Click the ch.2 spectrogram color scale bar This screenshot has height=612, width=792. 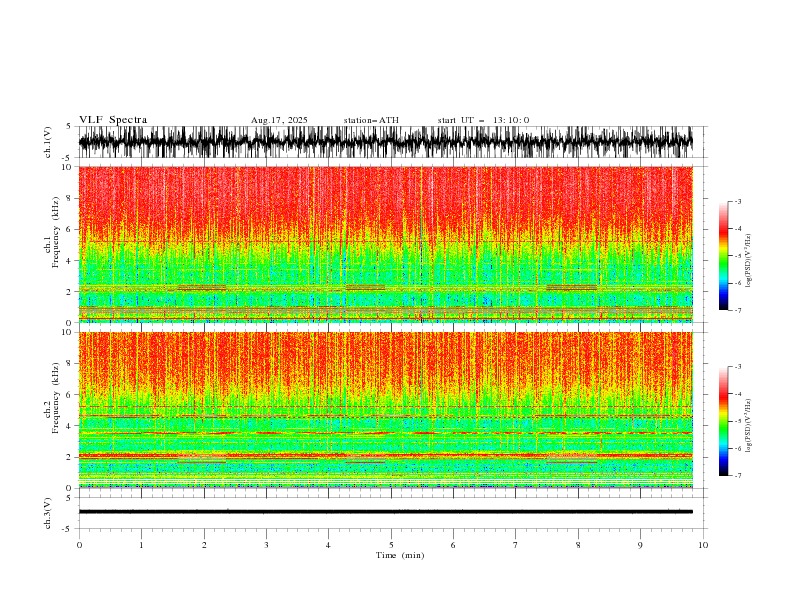(x=724, y=421)
